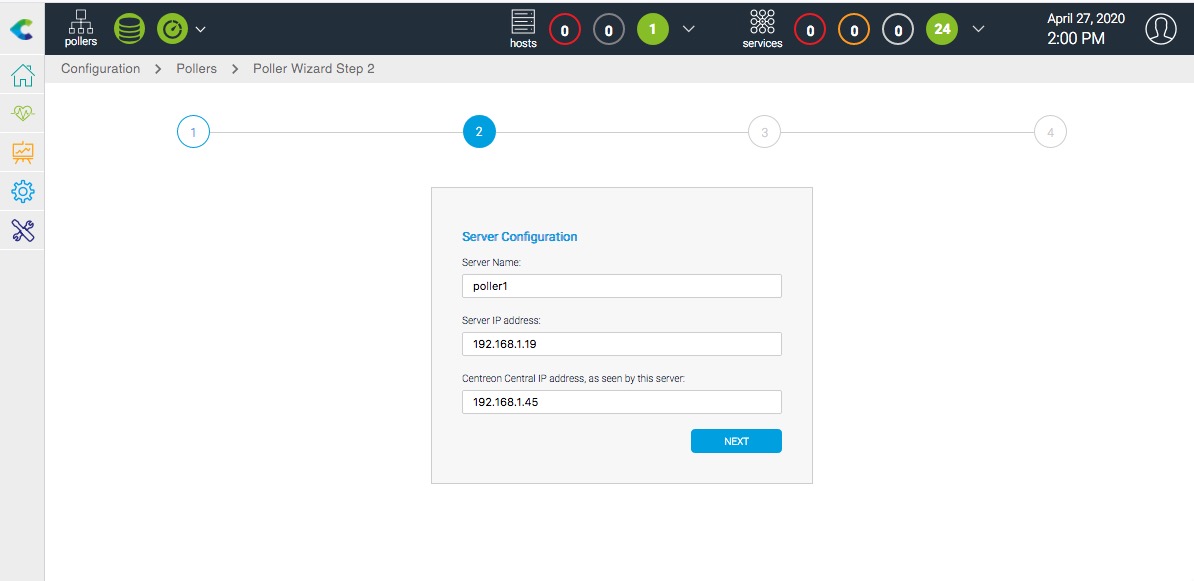The width and height of the screenshot is (1194, 581).
Task: Open the hosts overview icon
Action: point(523,28)
